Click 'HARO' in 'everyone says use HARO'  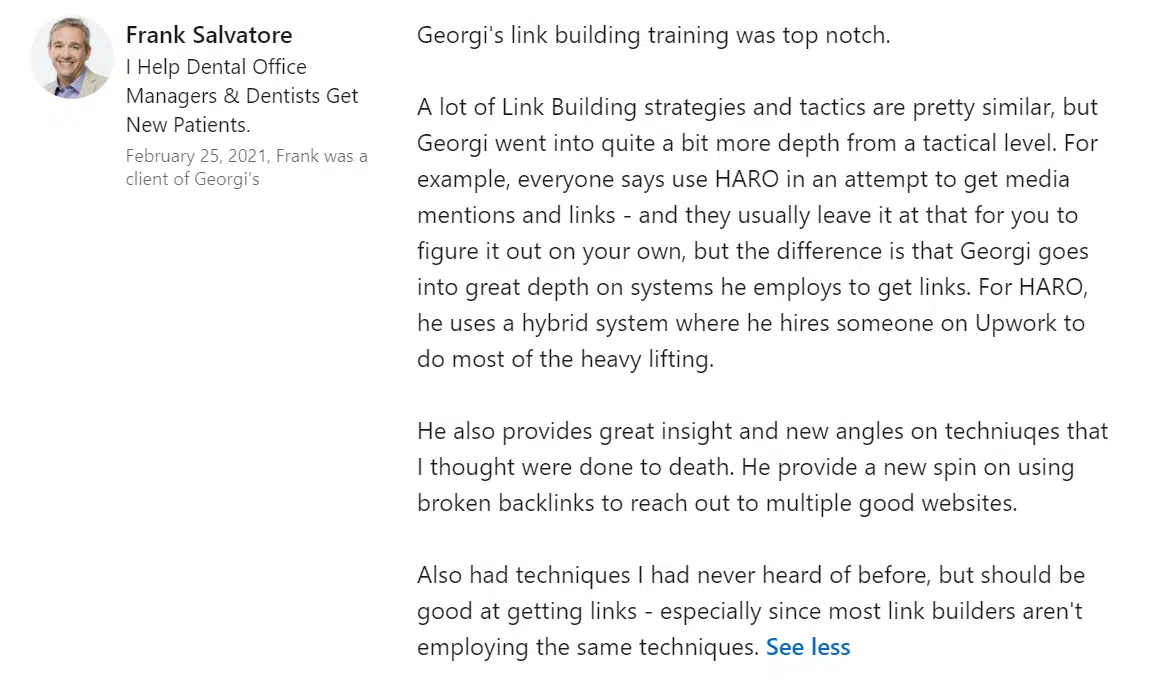click(x=746, y=179)
